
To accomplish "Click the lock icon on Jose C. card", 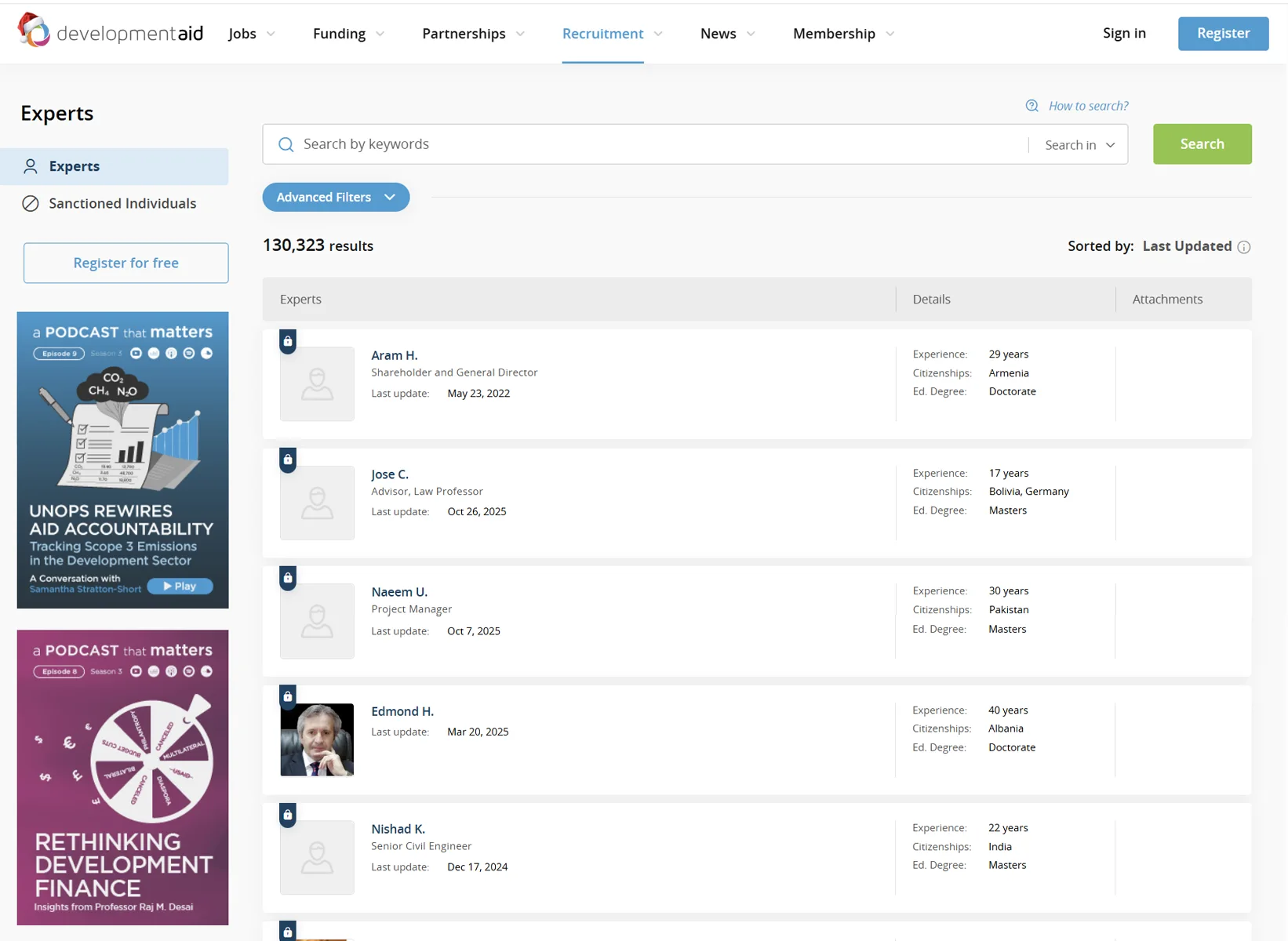I will [288, 460].
